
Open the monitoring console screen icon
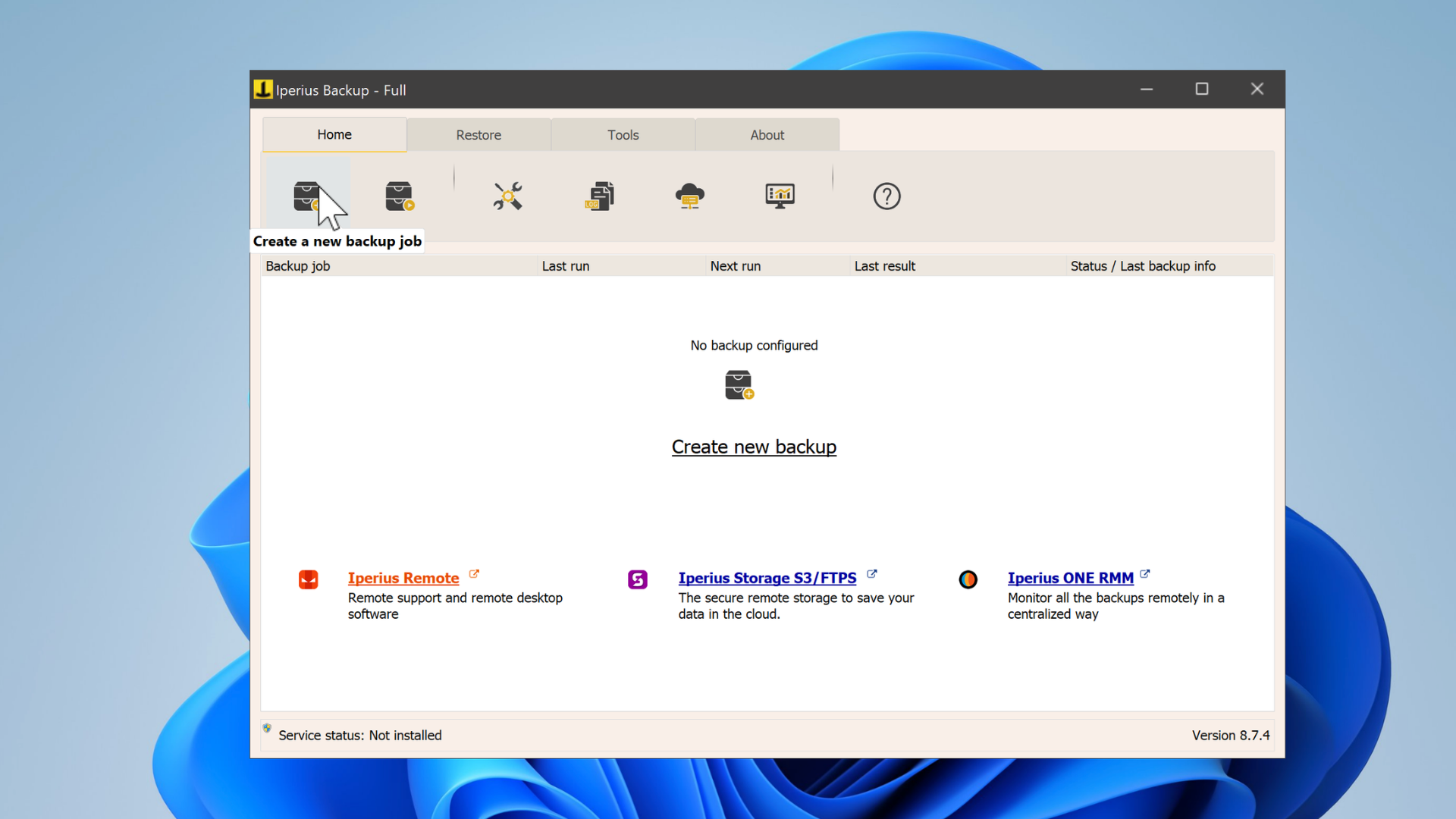click(x=780, y=196)
